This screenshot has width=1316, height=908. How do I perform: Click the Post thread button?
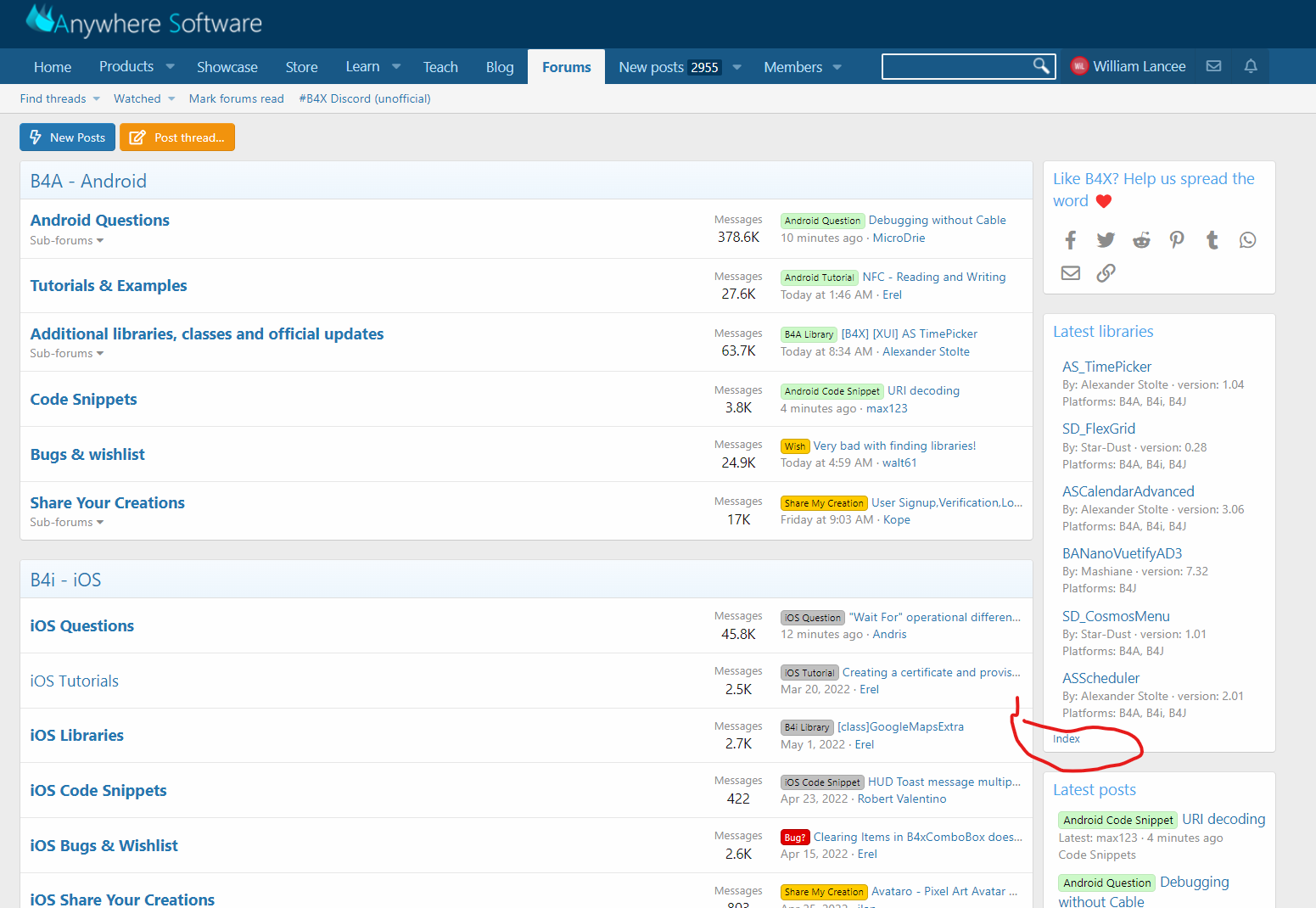click(x=177, y=137)
